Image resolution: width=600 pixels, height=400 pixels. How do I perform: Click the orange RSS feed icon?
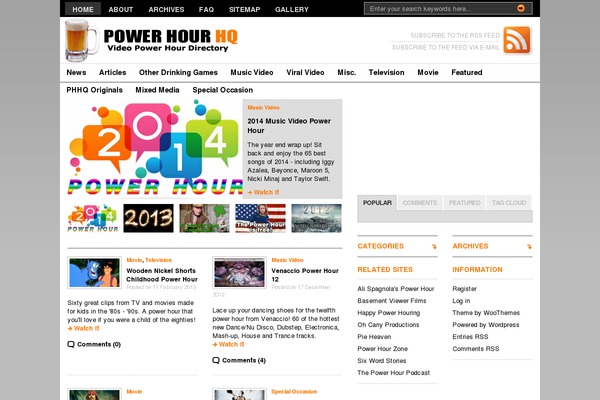coord(517,40)
